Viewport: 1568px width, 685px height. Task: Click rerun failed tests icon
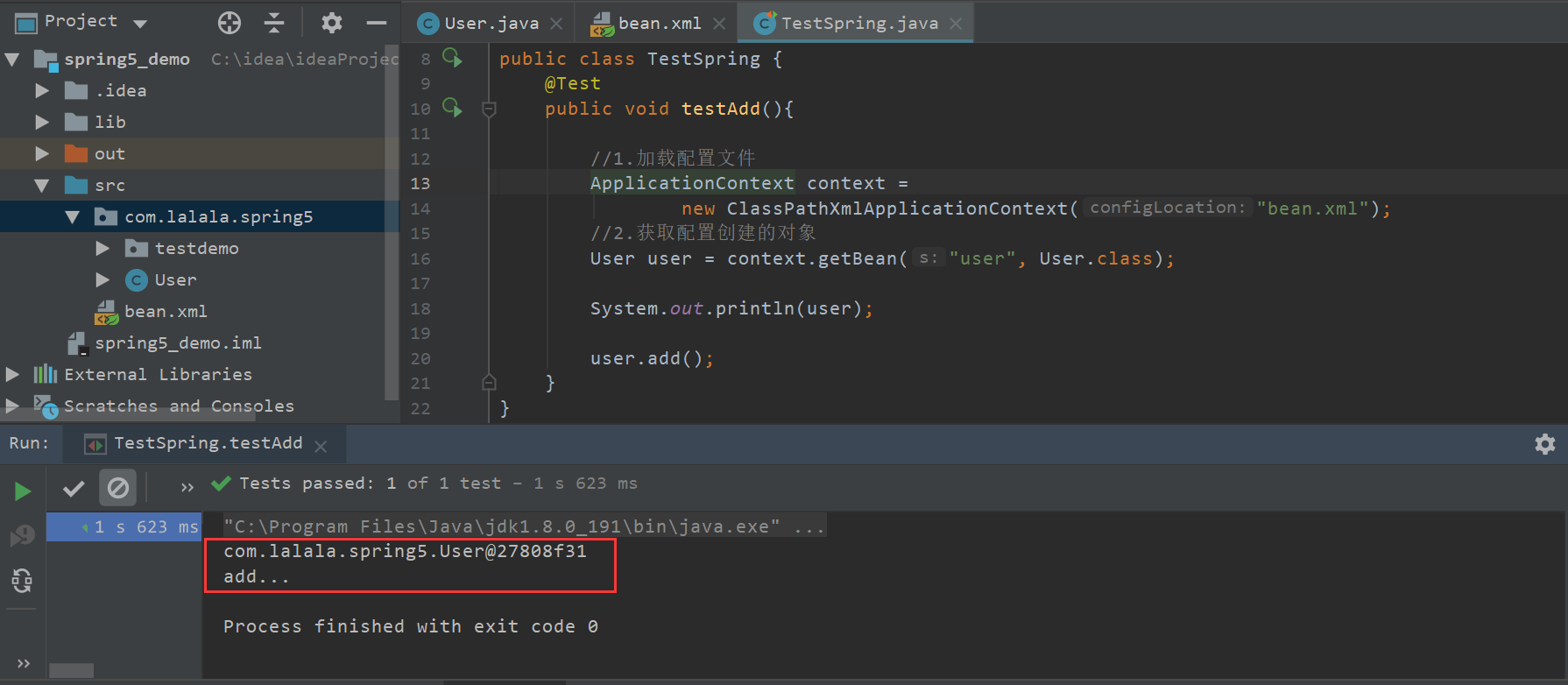[23, 535]
